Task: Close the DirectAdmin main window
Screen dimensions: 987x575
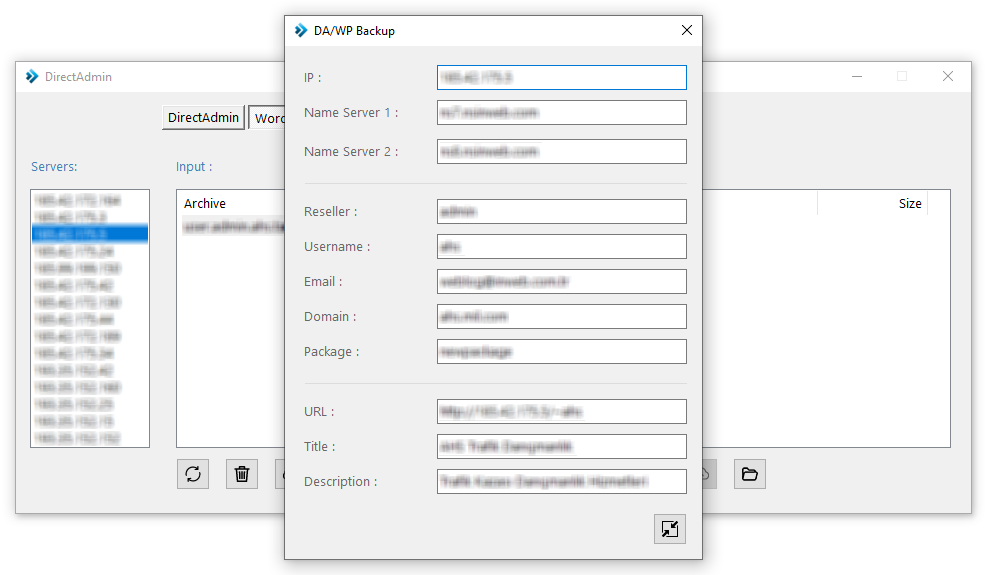Action: [948, 76]
